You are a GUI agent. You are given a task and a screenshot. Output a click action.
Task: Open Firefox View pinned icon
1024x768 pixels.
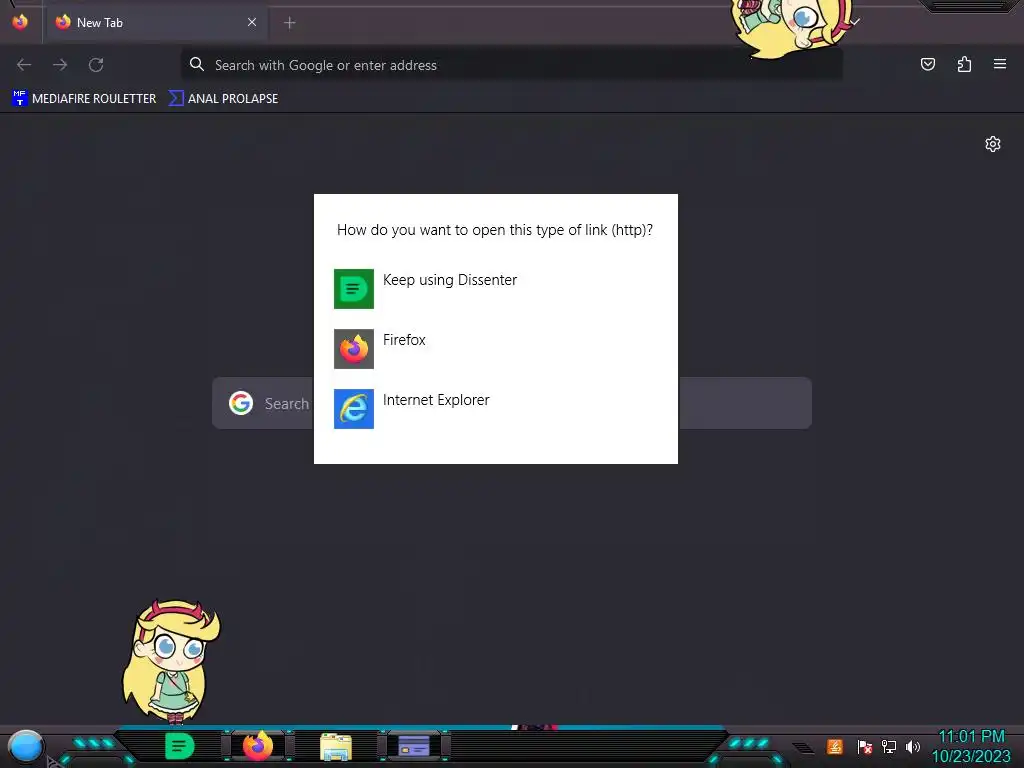click(20, 22)
